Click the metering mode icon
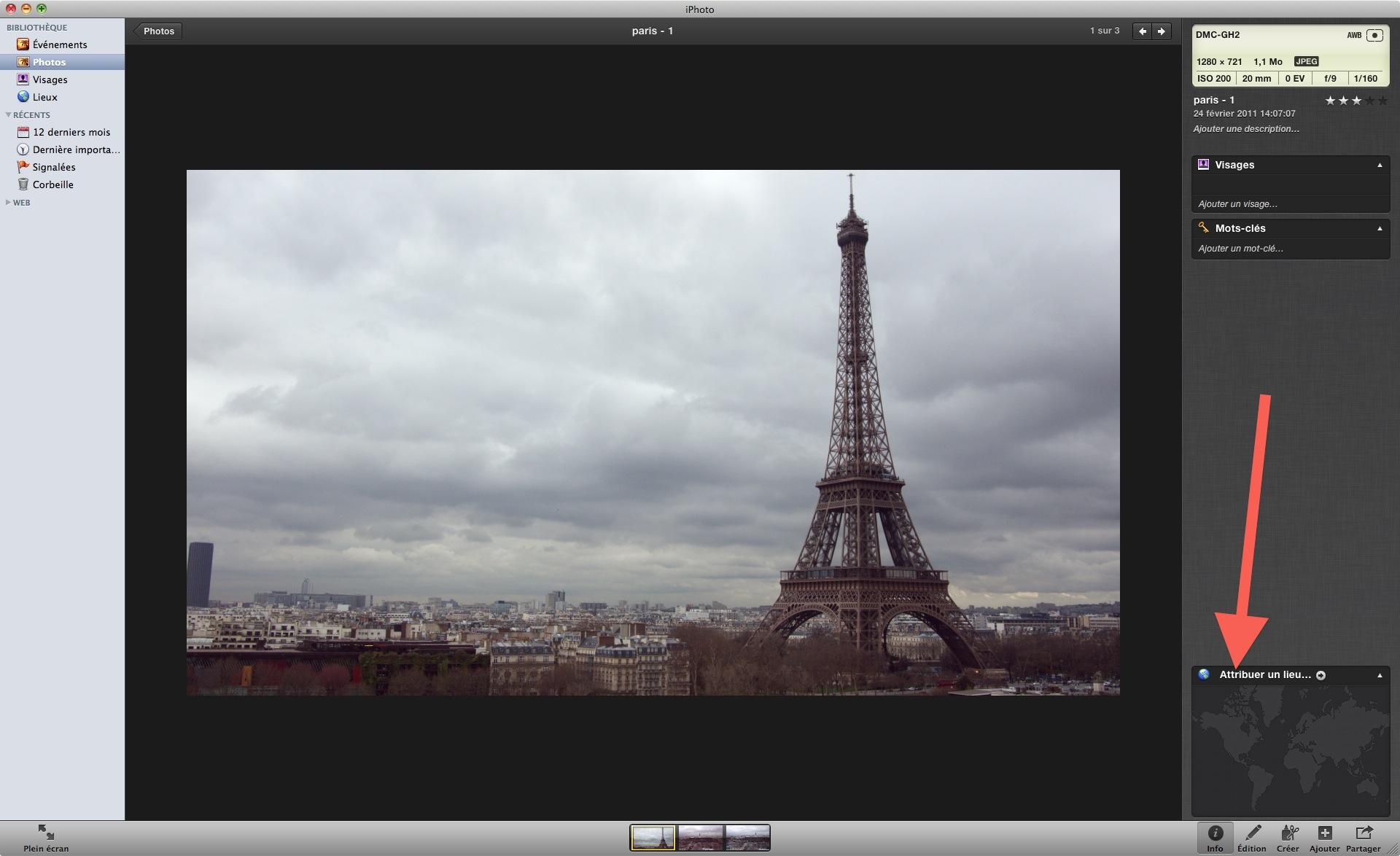 pyautogui.click(x=1374, y=35)
